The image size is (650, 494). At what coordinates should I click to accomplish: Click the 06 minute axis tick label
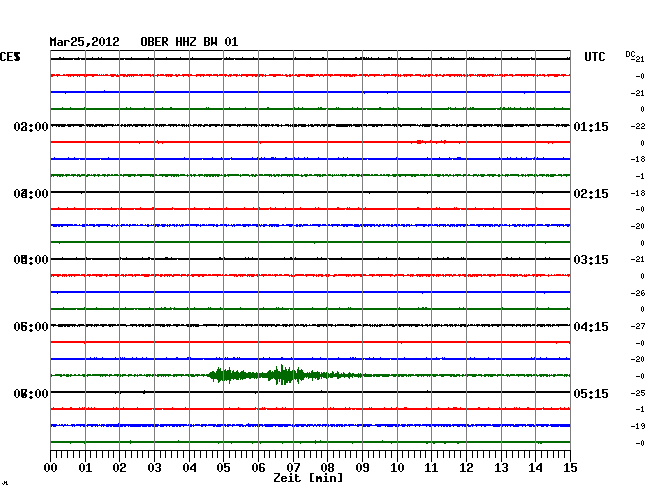point(258,468)
